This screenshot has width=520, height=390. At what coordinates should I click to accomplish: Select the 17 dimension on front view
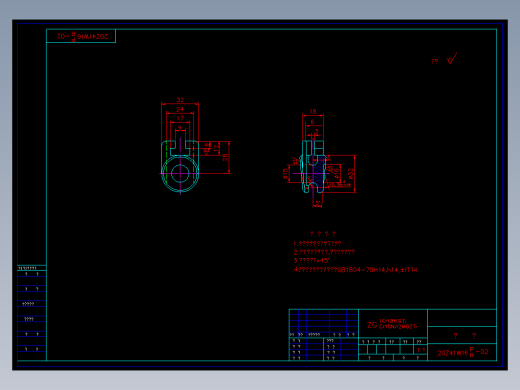180,118
